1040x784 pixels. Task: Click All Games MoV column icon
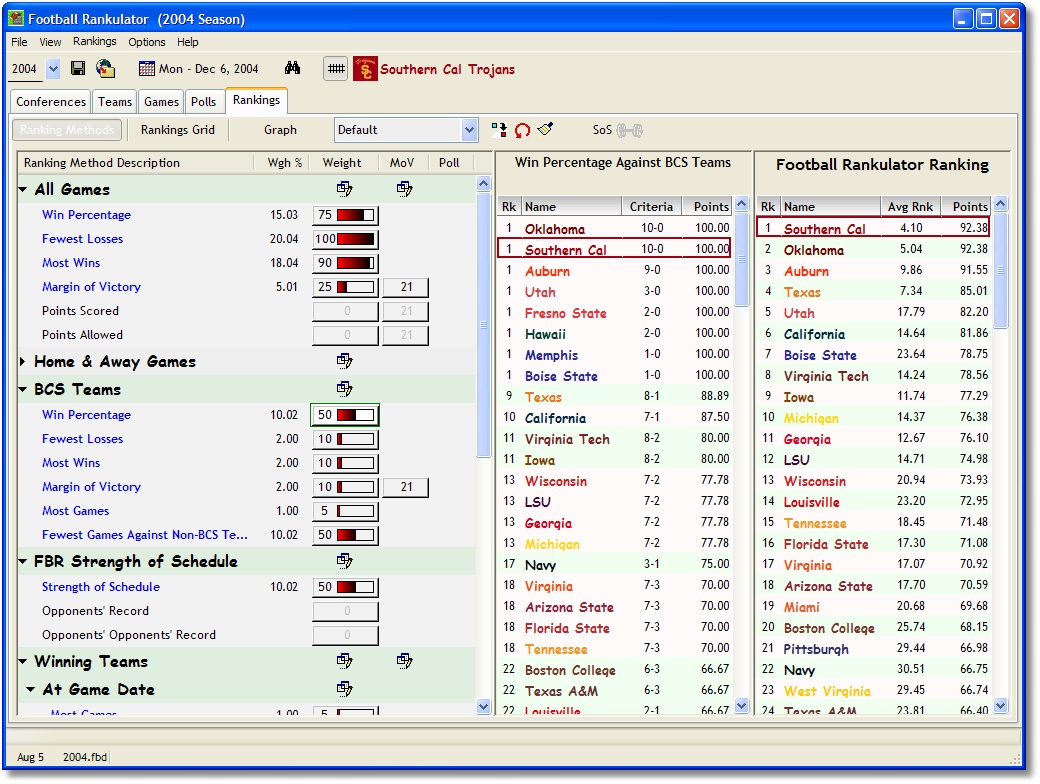(405, 189)
